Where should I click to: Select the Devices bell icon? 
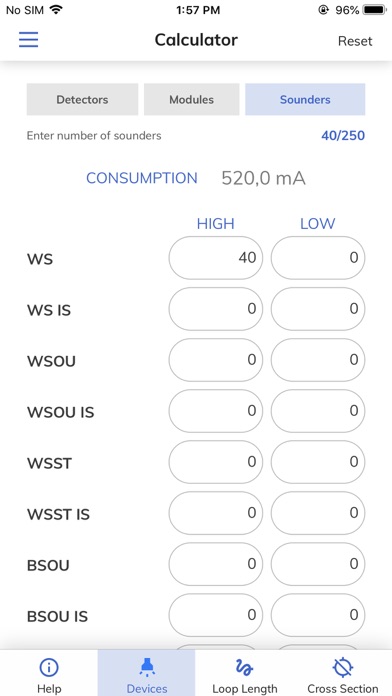point(147,667)
